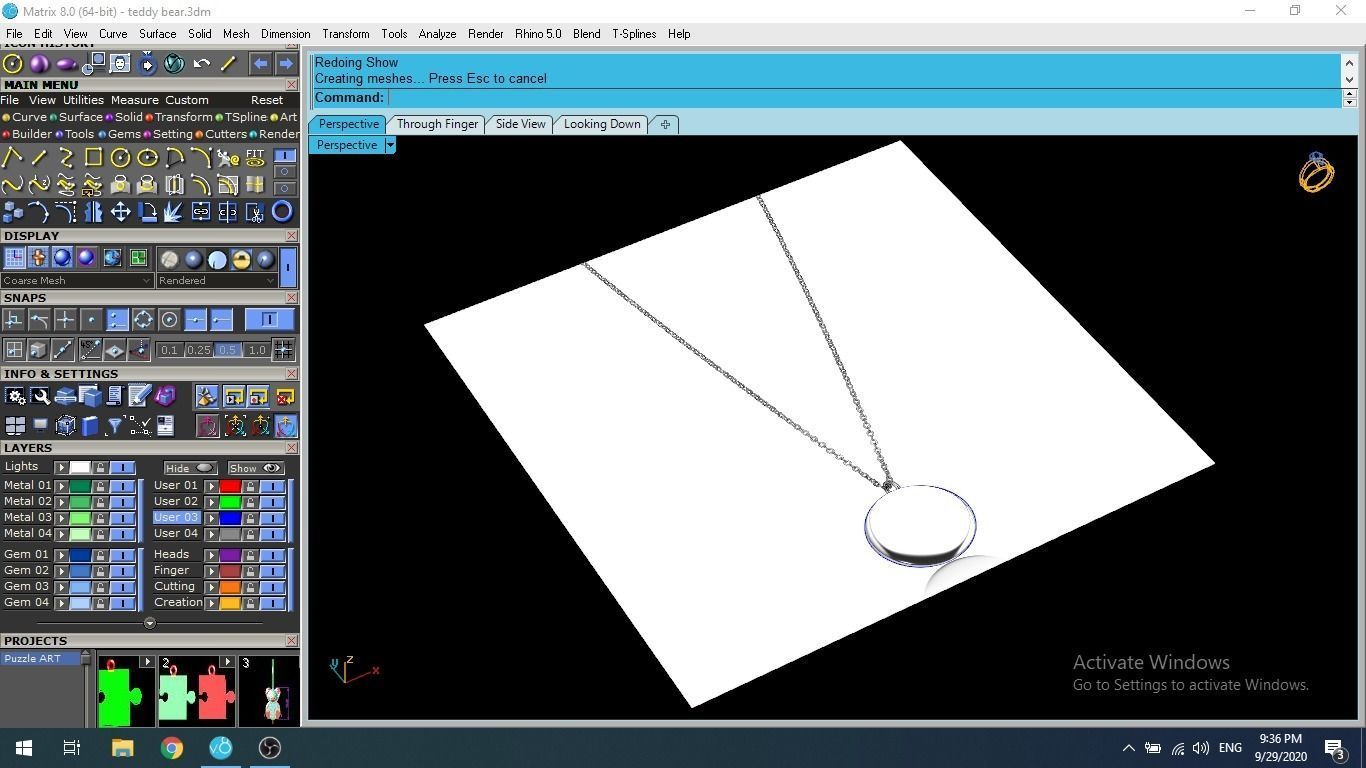Screen dimensions: 1366x768
Task: Click the four-viewport layout icon
Action: (15, 427)
